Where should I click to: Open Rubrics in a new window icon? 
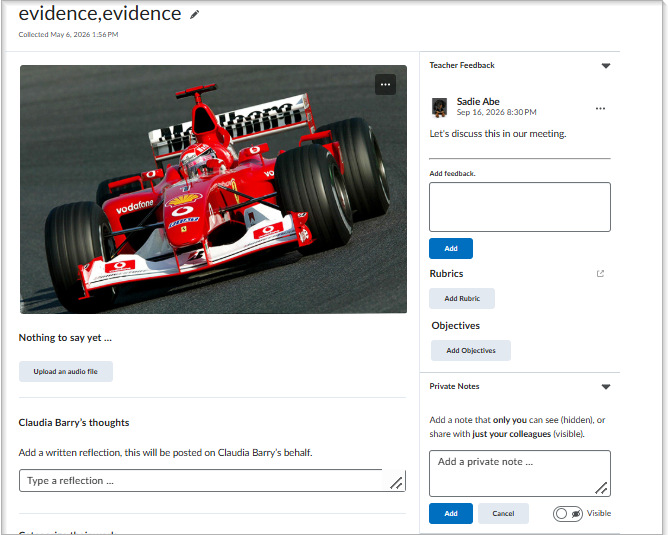click(x=600, y=273)
